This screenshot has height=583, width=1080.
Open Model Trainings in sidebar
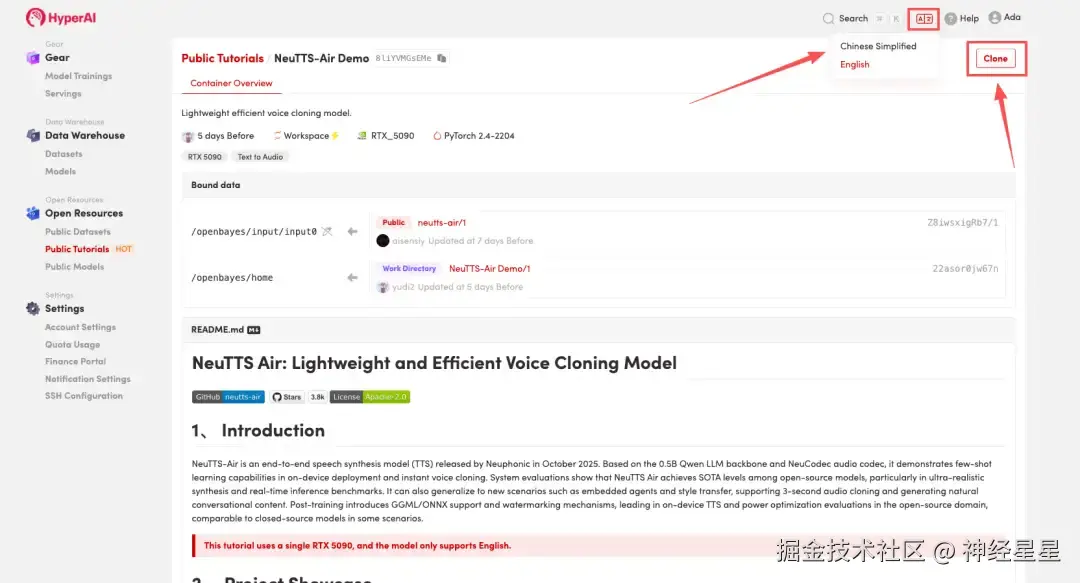pos(79,76)
